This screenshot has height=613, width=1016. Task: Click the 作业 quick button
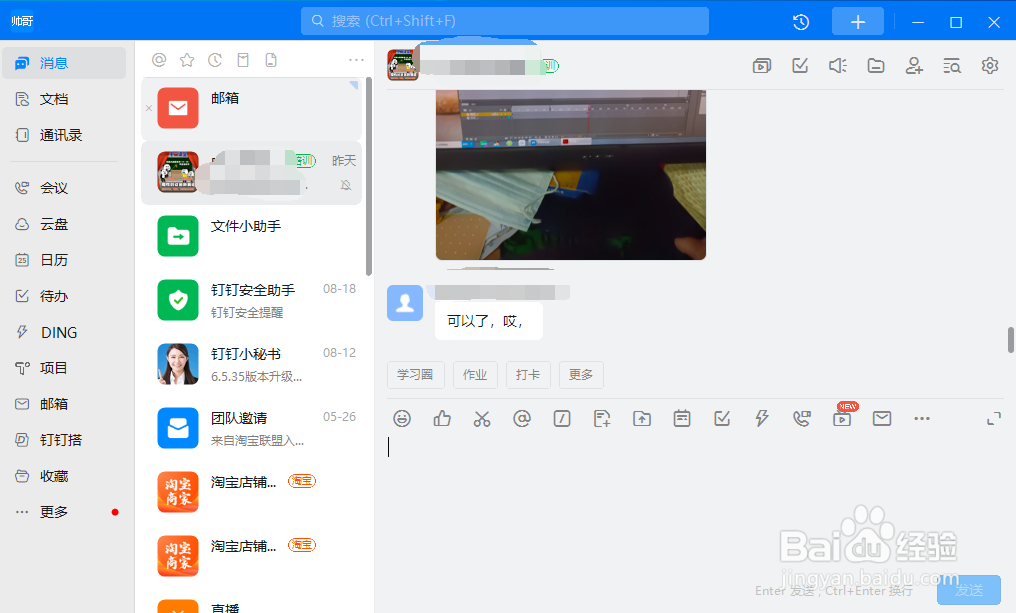click(x=475, y=375)
